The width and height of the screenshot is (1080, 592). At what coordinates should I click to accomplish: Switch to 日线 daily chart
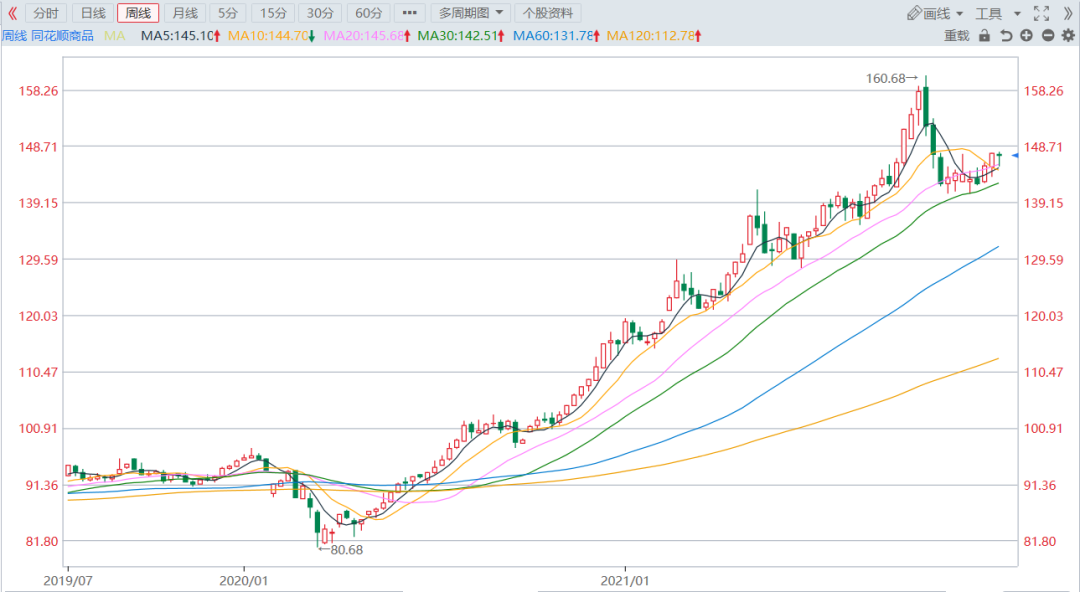[92, 13]
